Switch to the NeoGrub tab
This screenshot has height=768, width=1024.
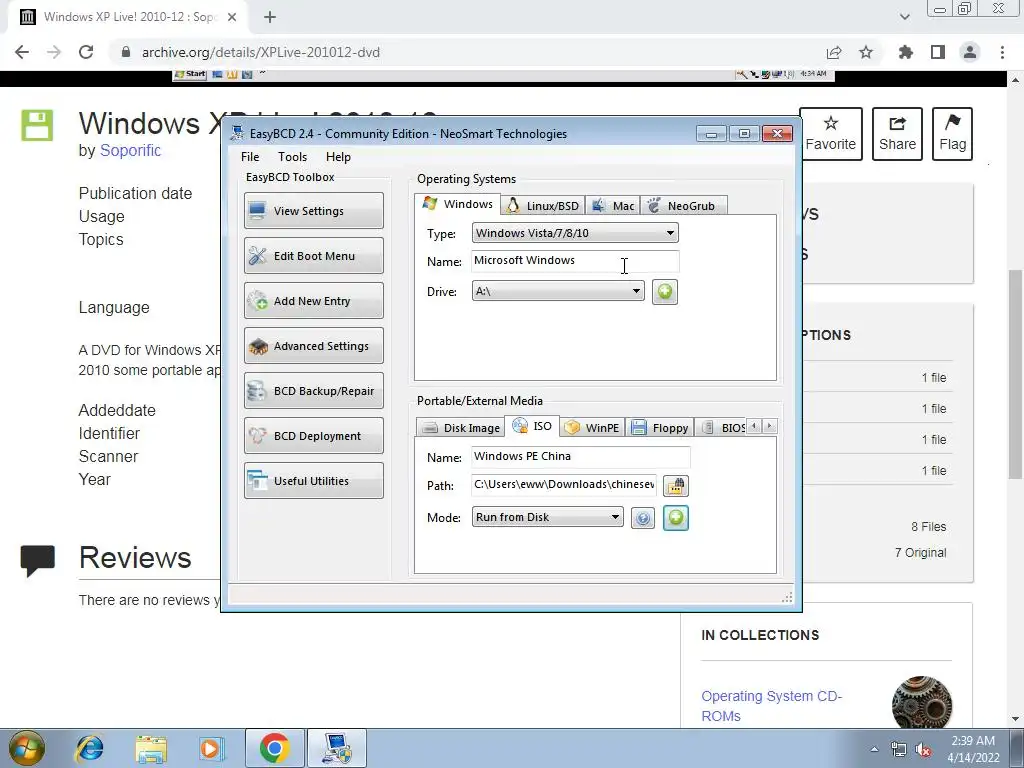click(683, 206)
